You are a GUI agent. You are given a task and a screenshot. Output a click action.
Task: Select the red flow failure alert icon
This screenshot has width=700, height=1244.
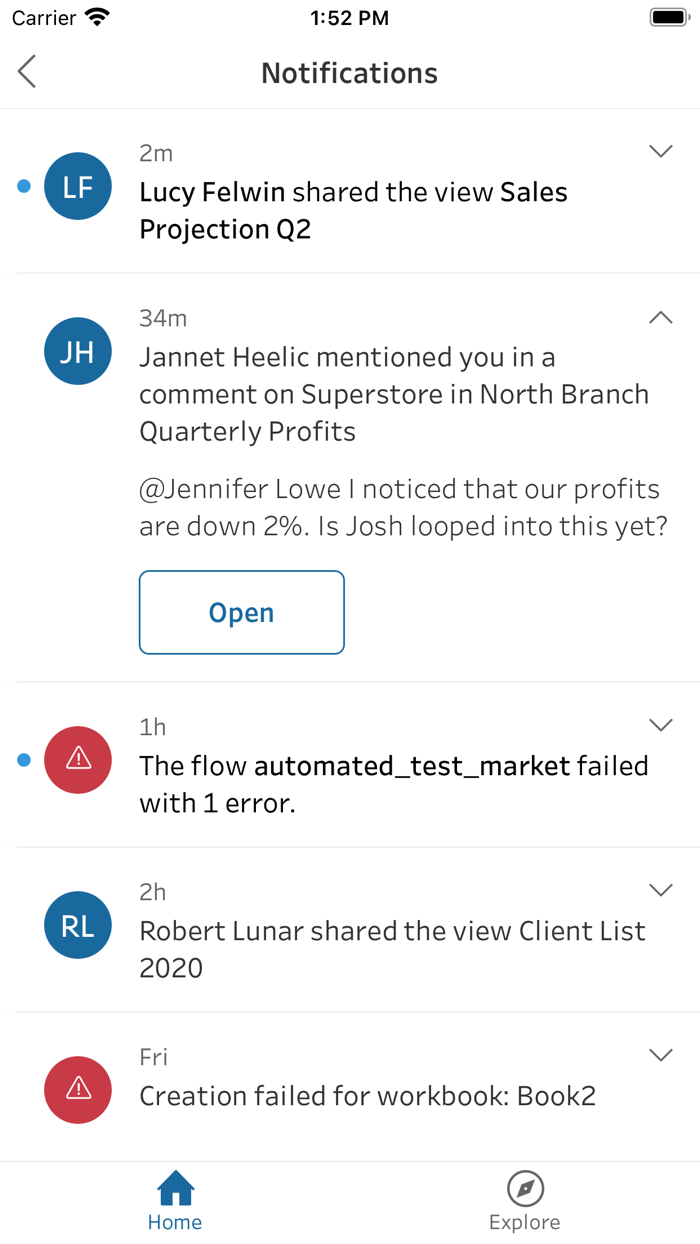click(x=77, y=760)
